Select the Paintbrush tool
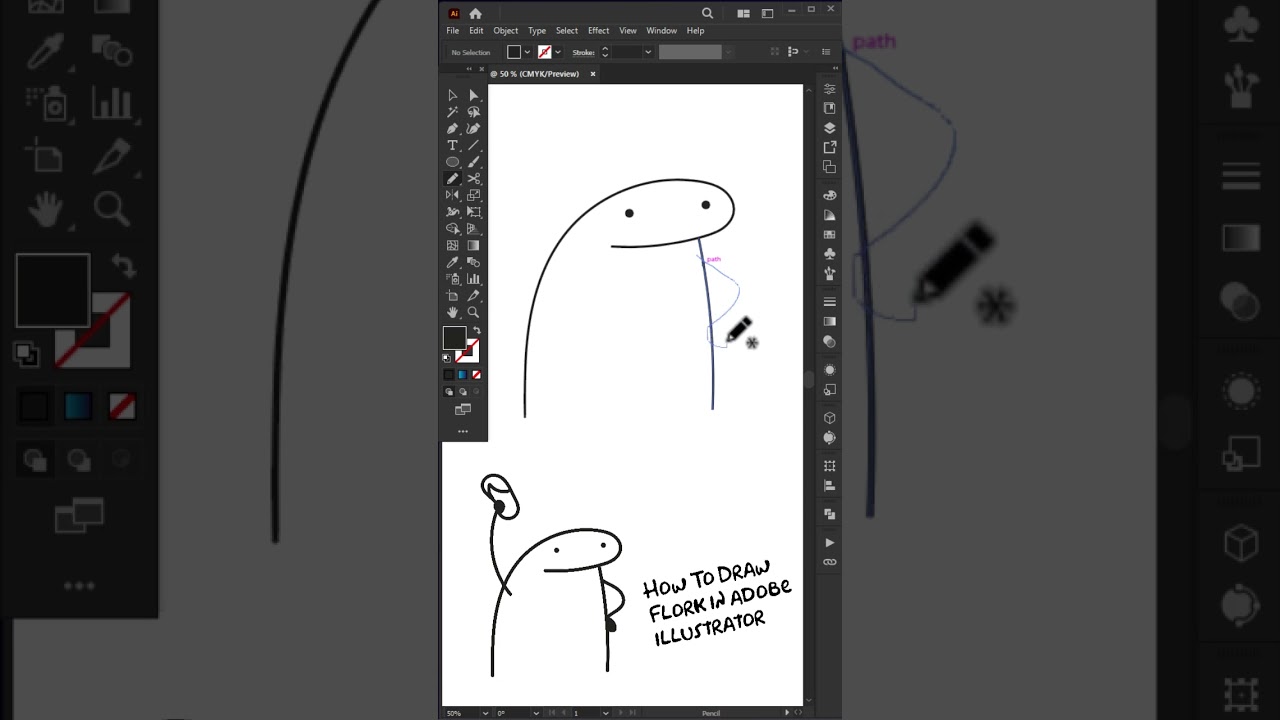Screen dimensions: 1280x720 coord(474,162)
